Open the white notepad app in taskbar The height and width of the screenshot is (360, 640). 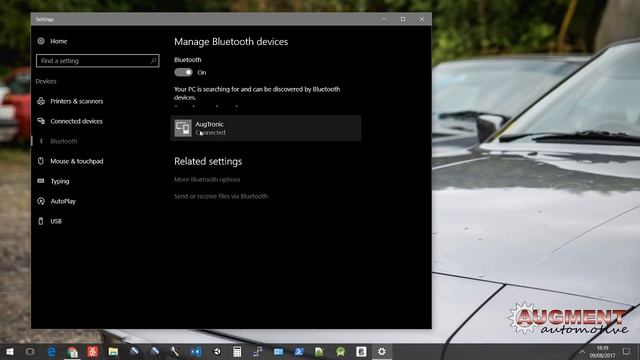361,351
